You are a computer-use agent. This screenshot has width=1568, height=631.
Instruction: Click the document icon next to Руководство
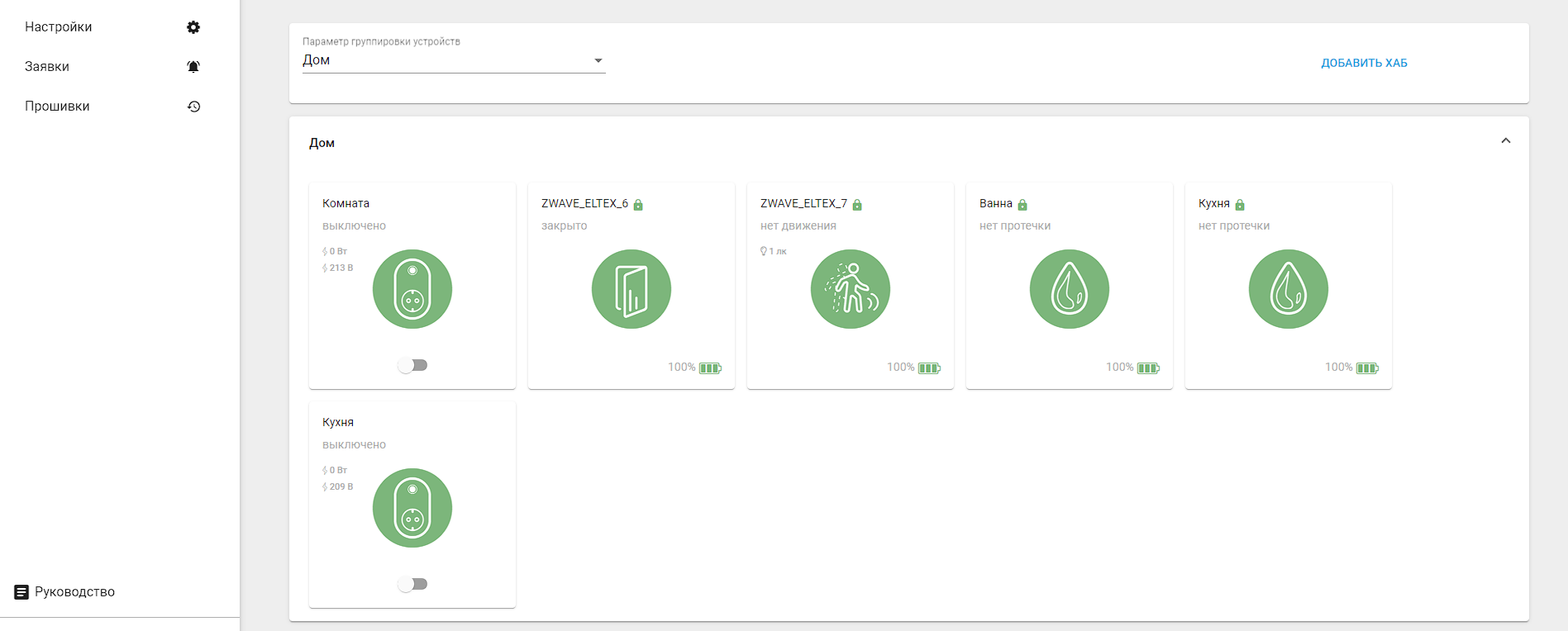[x=21, y=592]
